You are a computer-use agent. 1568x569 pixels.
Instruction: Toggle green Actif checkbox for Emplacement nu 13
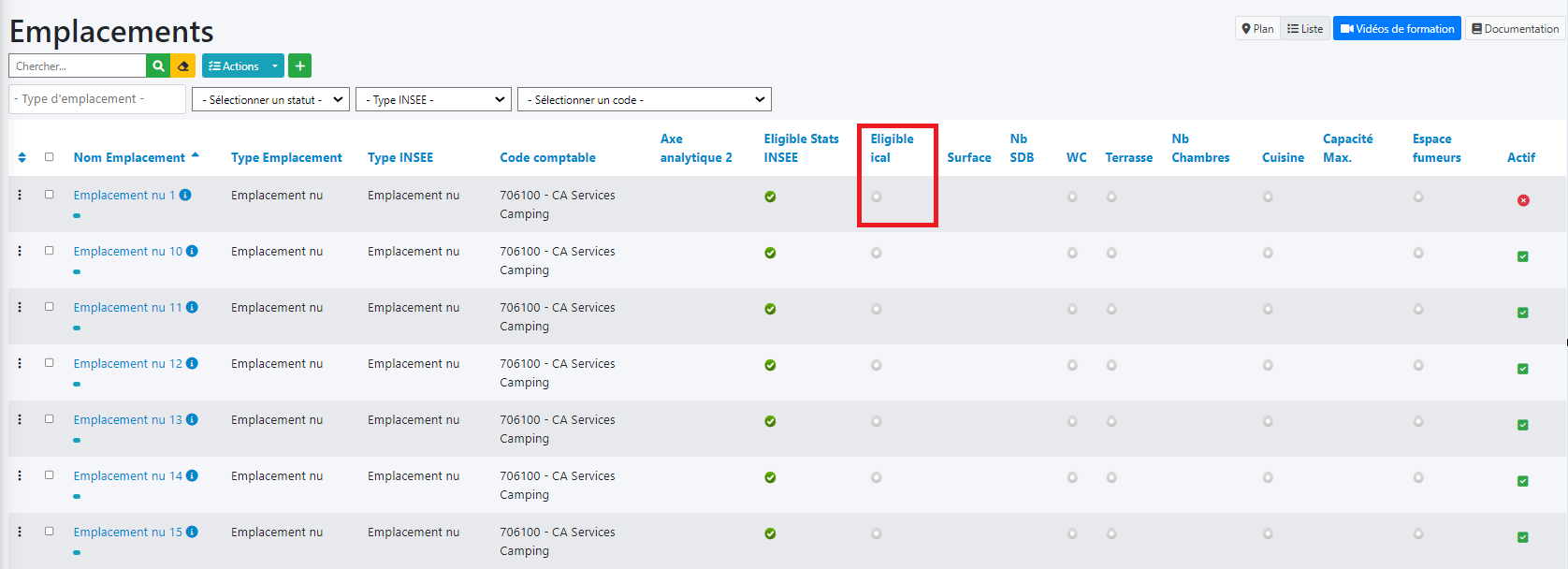coord(1523,425)
